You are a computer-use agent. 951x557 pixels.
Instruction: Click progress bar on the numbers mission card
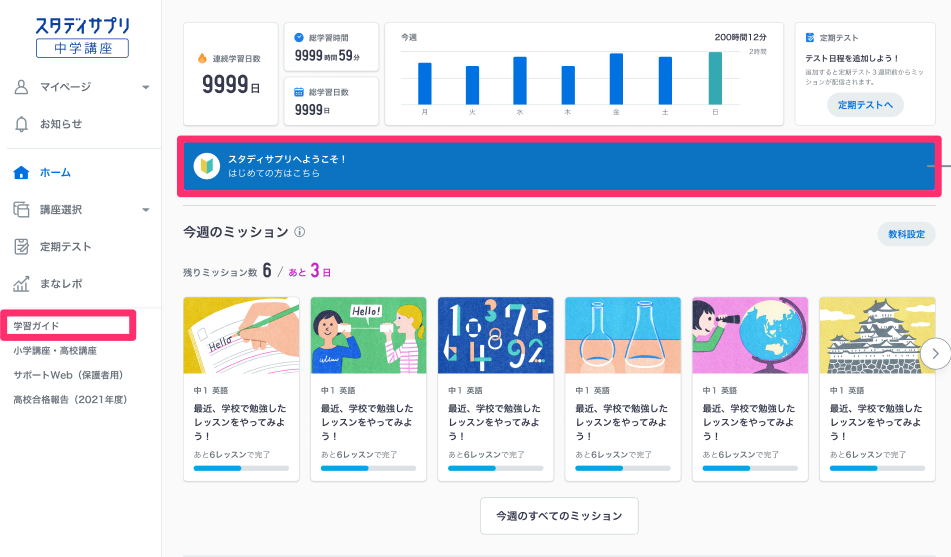pos(496,468)
